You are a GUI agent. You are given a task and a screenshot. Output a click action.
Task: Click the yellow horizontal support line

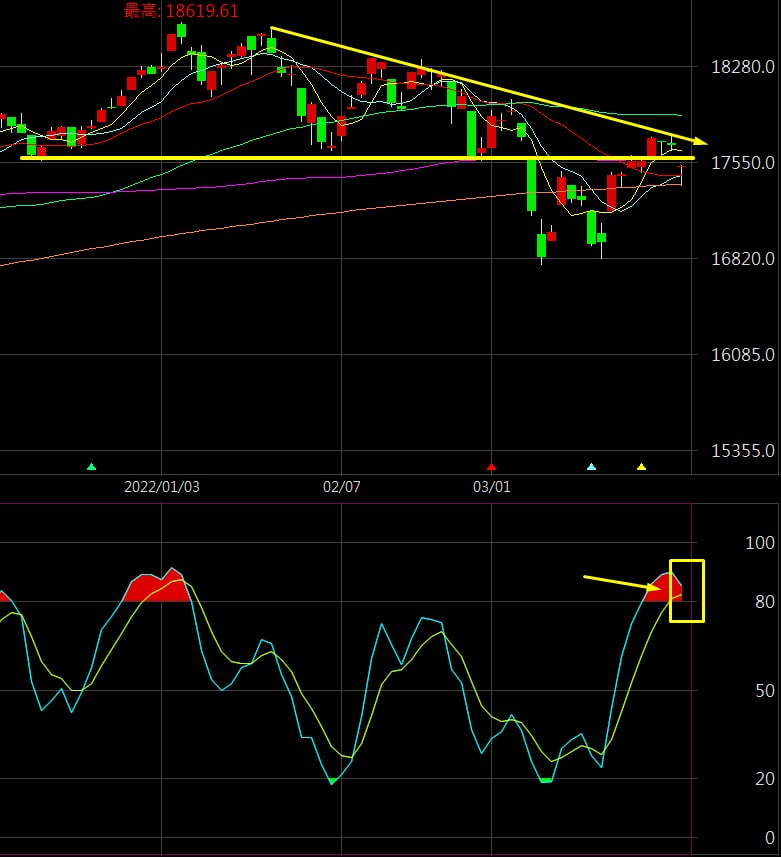click(x=357, y=158)
